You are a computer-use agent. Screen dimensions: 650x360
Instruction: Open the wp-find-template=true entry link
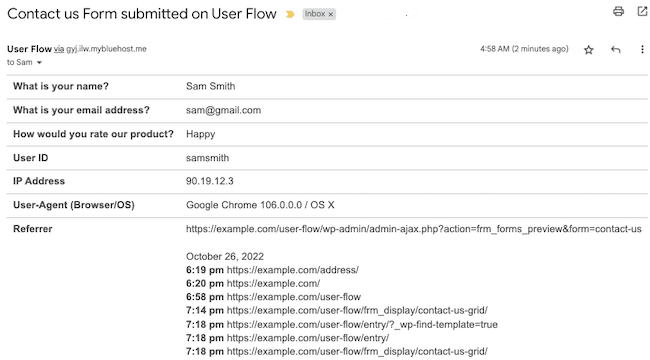point(362,324)
